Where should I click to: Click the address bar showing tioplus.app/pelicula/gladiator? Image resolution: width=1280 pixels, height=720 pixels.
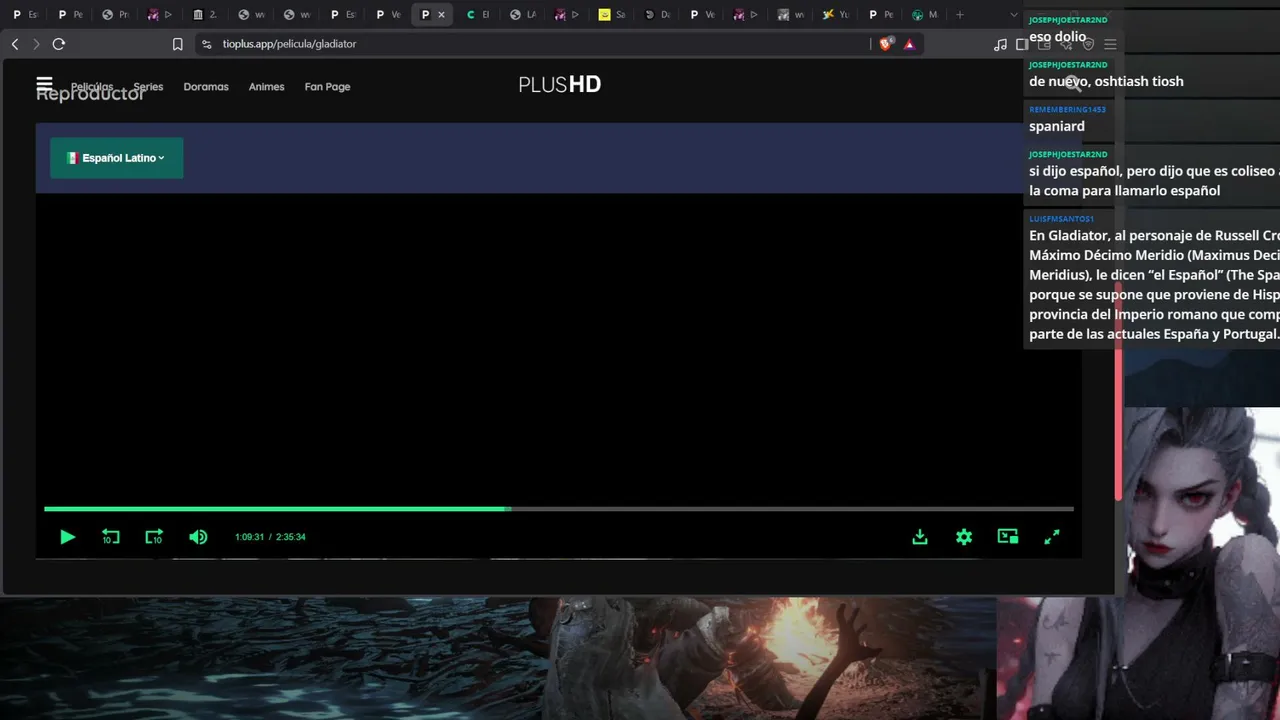[x=540, y=44]
